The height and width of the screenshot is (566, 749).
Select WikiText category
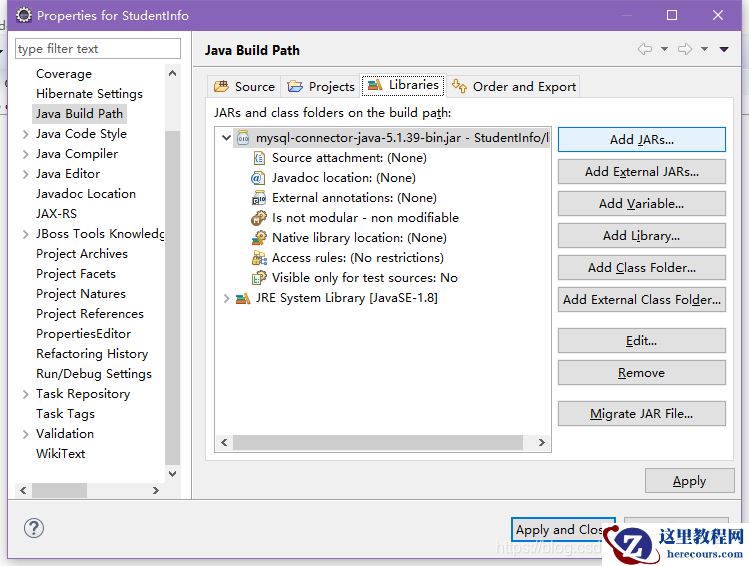pyautogui.click(x=60, y=454)
